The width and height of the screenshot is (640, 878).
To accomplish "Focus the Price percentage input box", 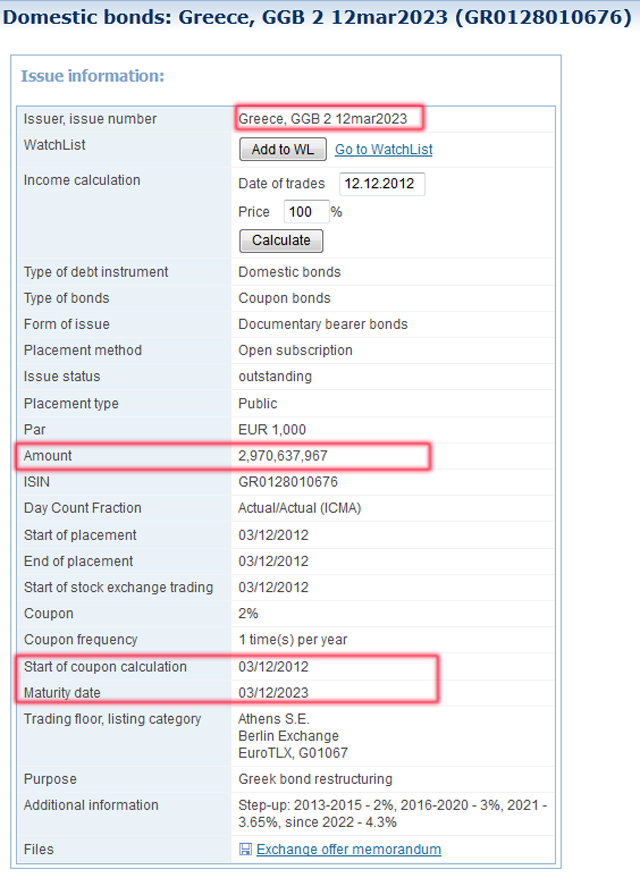I will (305, 212).
